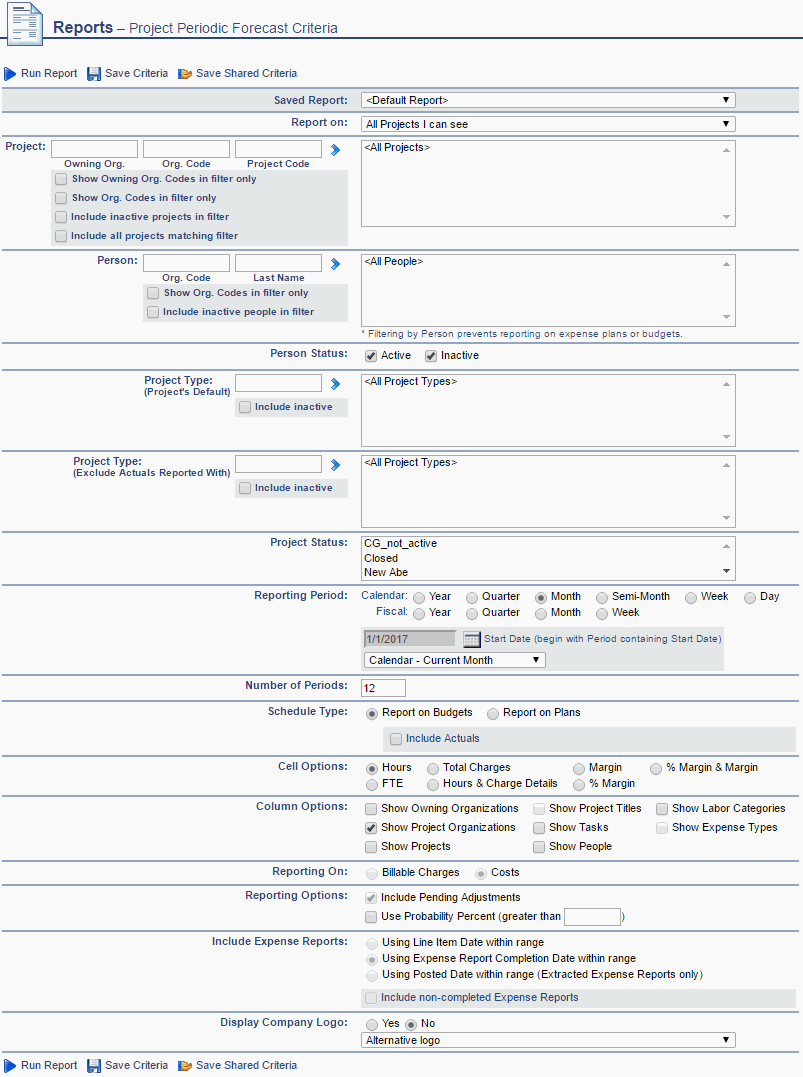Click the down arrow in All People list
This screenshot has width=803, height=1077.
[727, 317]
